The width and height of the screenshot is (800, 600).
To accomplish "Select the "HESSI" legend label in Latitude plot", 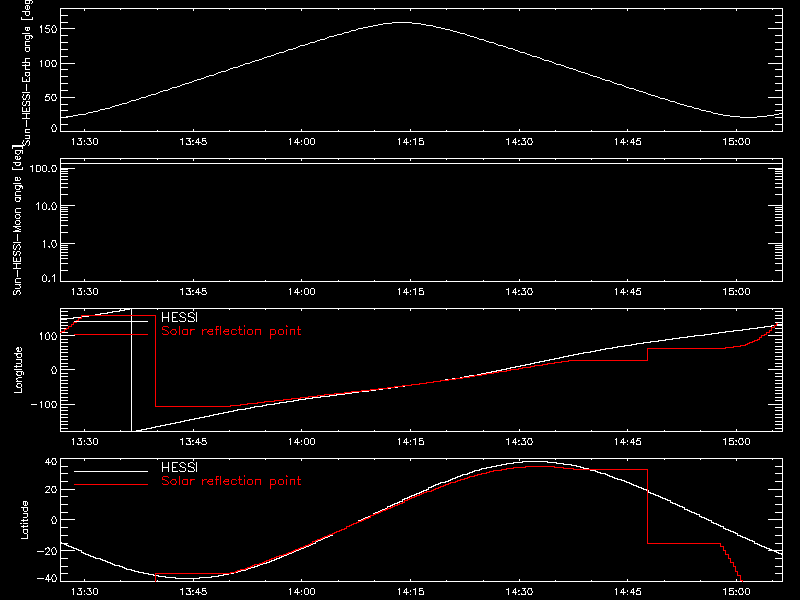I will coord(179,467).
